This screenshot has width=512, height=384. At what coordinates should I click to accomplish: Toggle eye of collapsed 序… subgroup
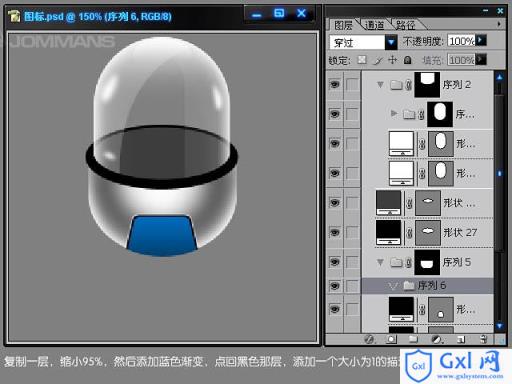[335, 114]
